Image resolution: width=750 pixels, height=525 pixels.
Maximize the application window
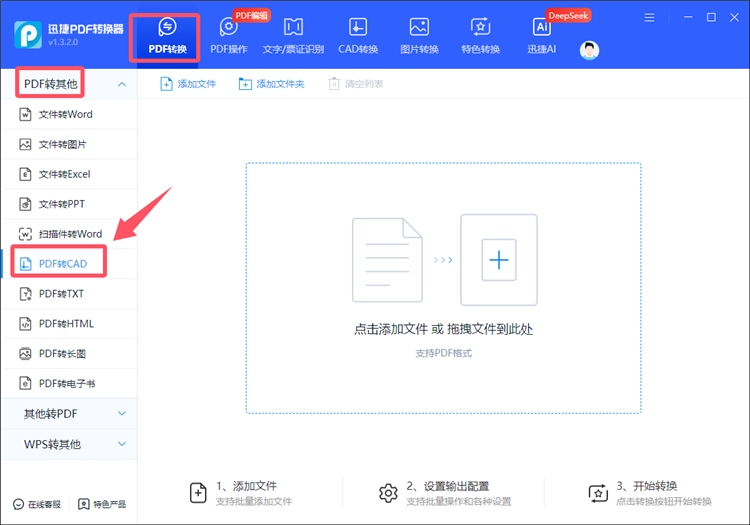coord(711,17)
